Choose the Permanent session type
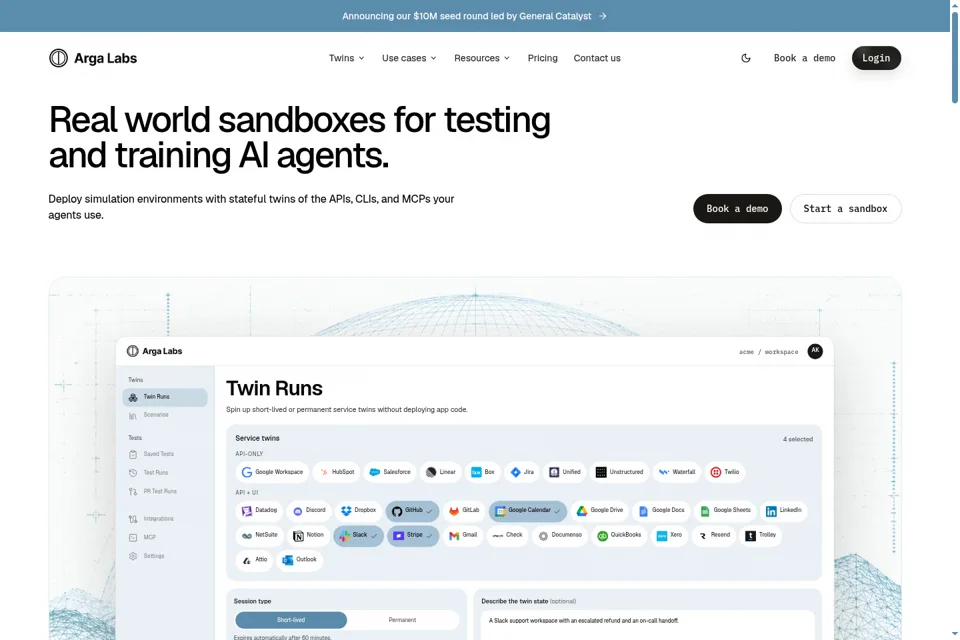Image resolution: width=960 pixels, height=640 pixels. [402, 620]
